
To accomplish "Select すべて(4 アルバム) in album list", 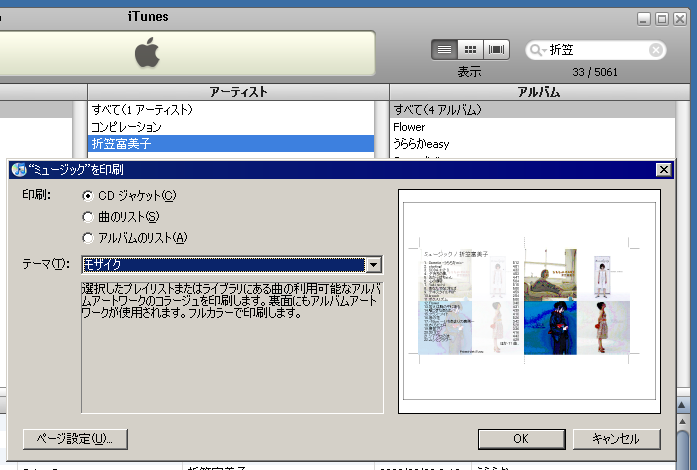I will pos(533,109).
